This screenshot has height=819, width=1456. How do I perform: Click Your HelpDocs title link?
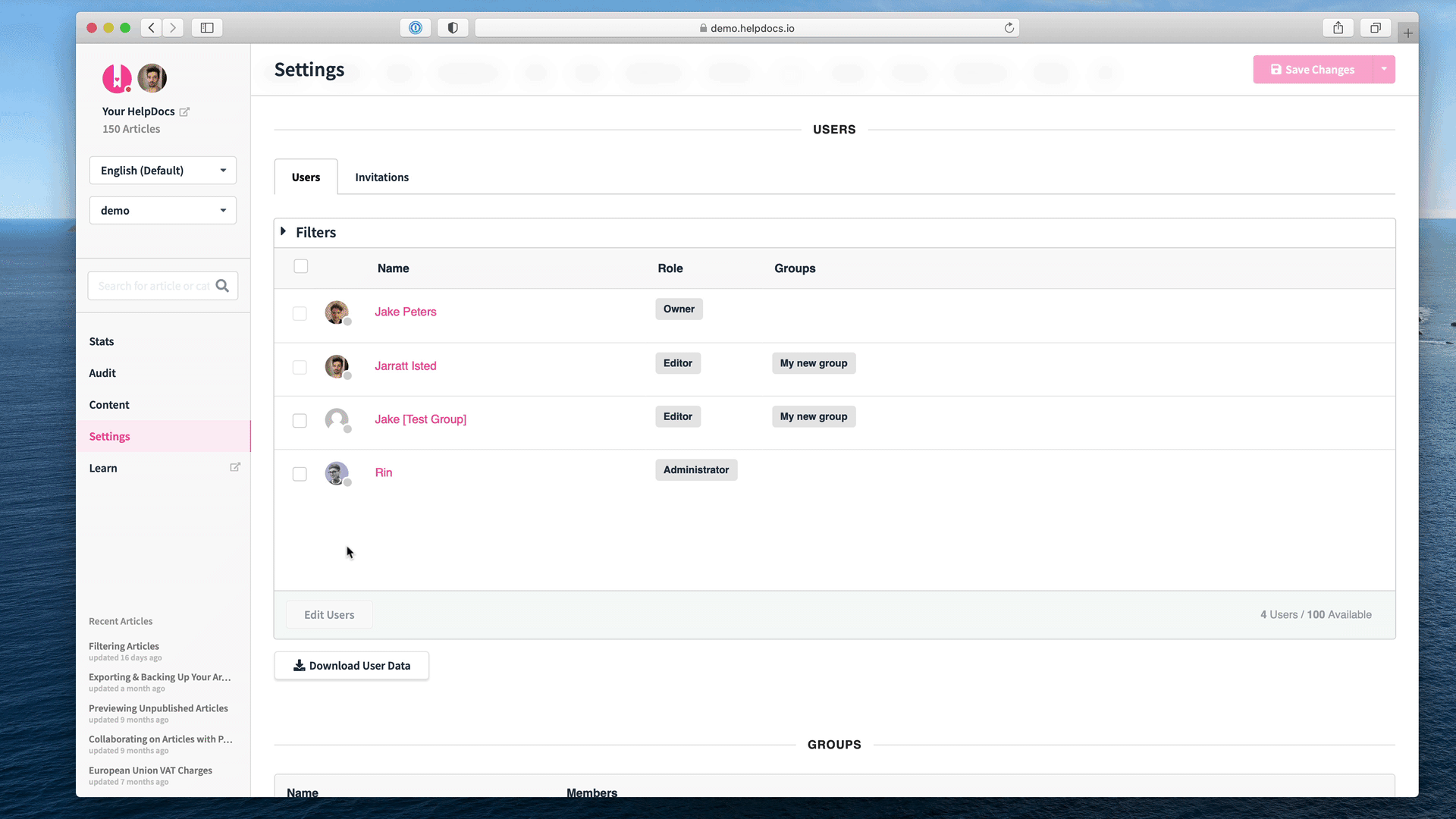139,111
